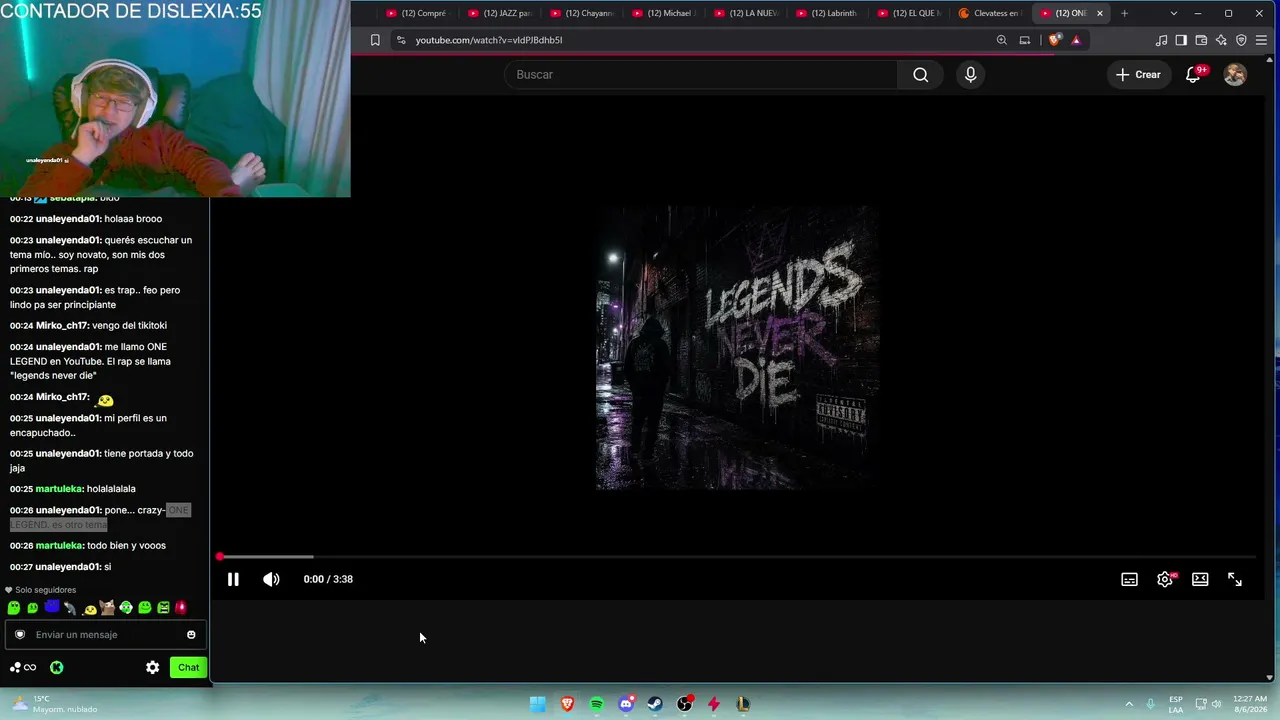Screen dimensions: 1280x720
Task: Click the site settings icon in address bar
Action: (401, 40)
